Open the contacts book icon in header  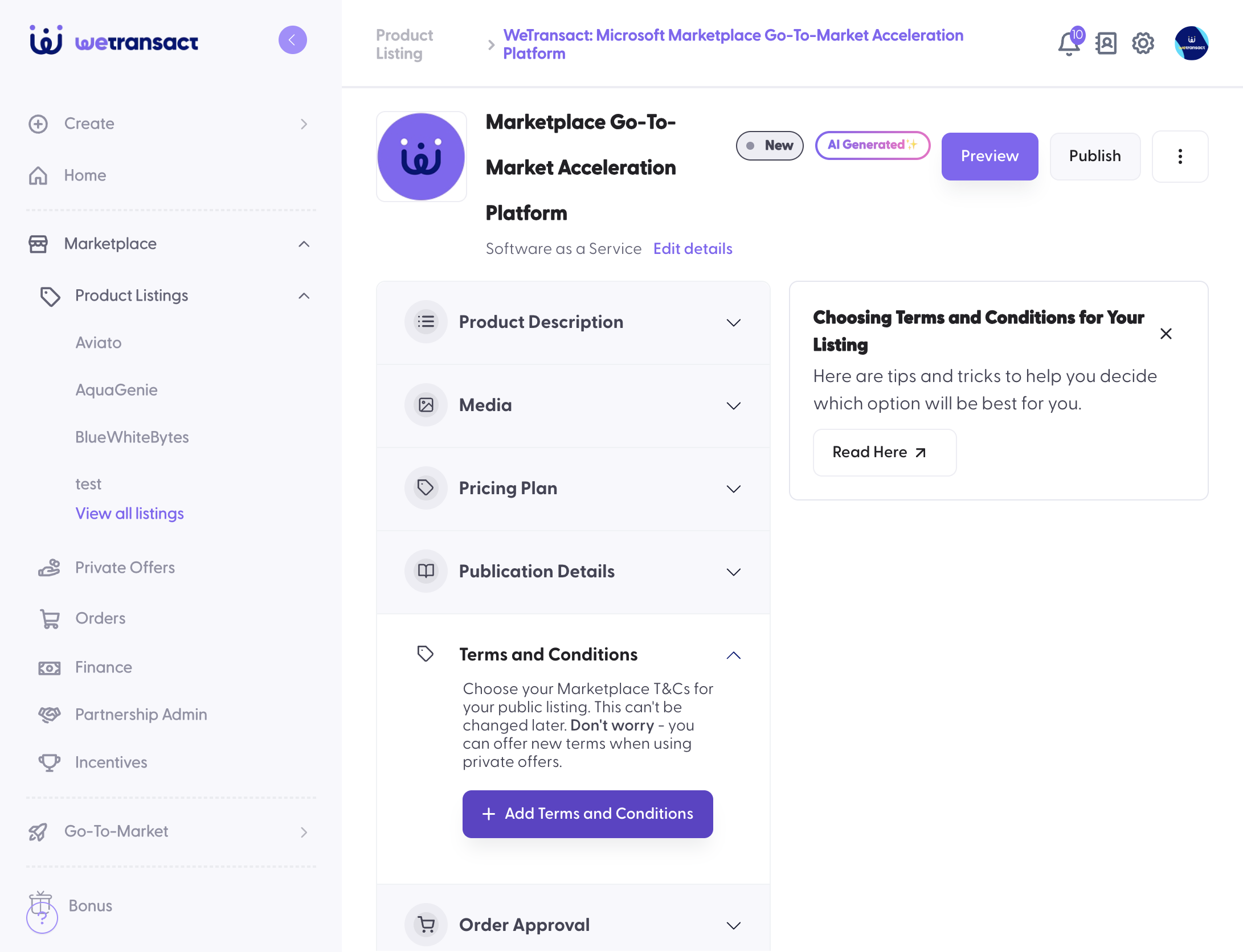click(x=1106, y=43)
